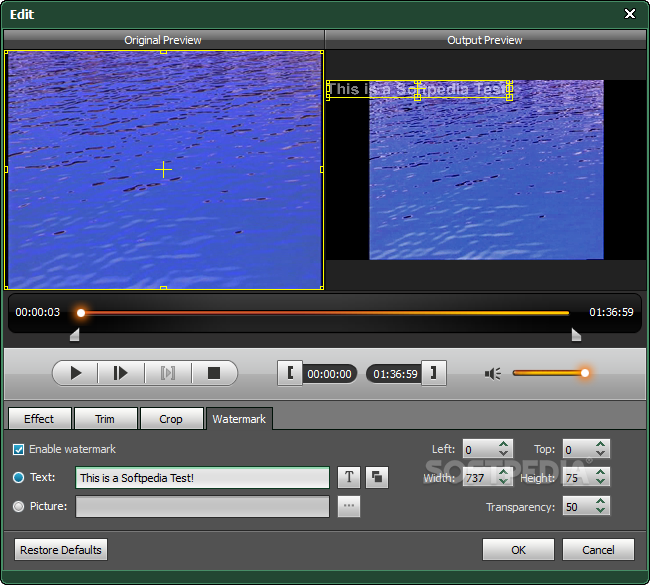Click the left-edge crop handle in Original Preview
Screen dimensions: 650x585
coord(6,170)
